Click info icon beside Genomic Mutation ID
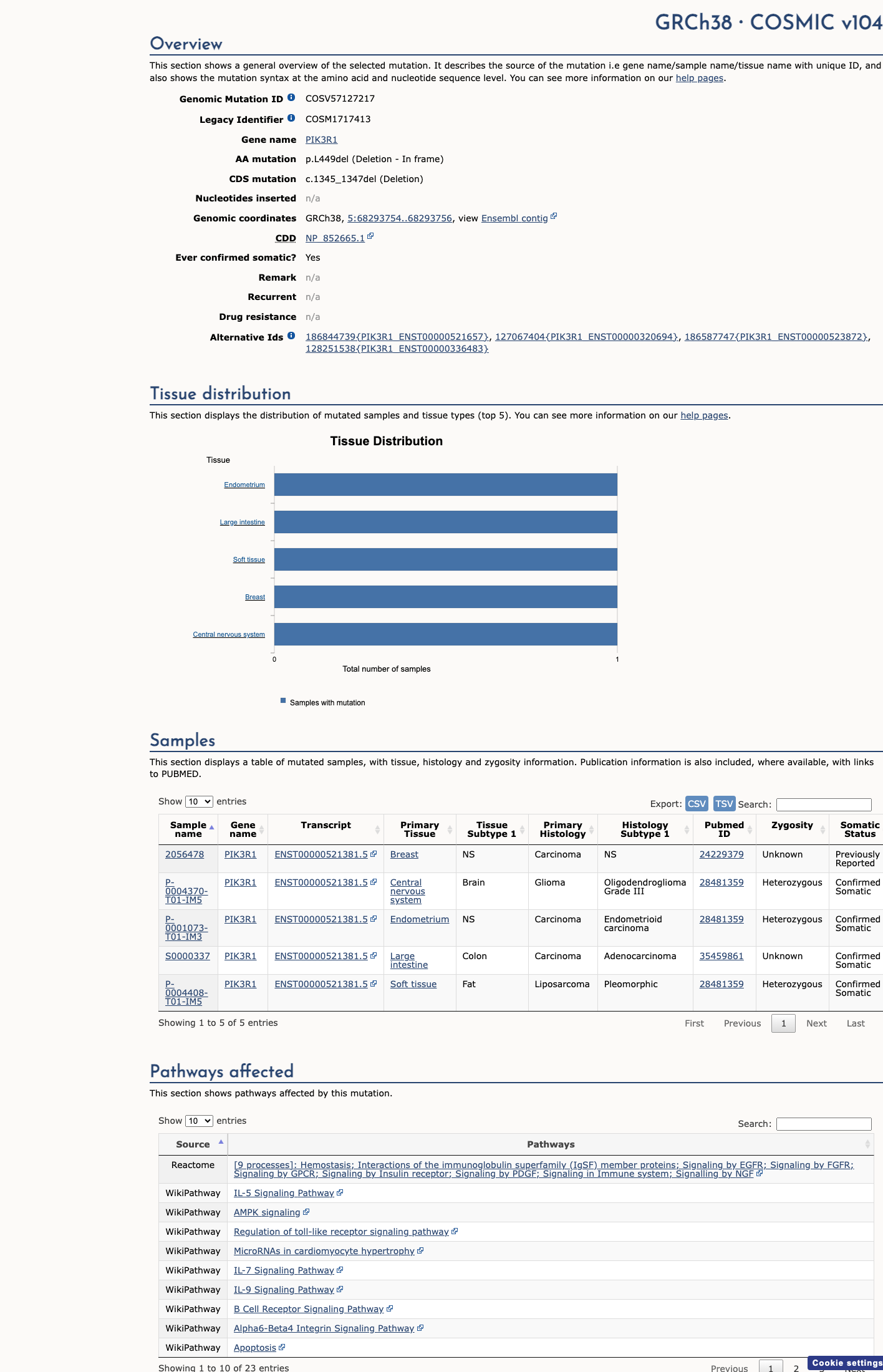Screen dimensions: 883x1372 click(291, 97)
